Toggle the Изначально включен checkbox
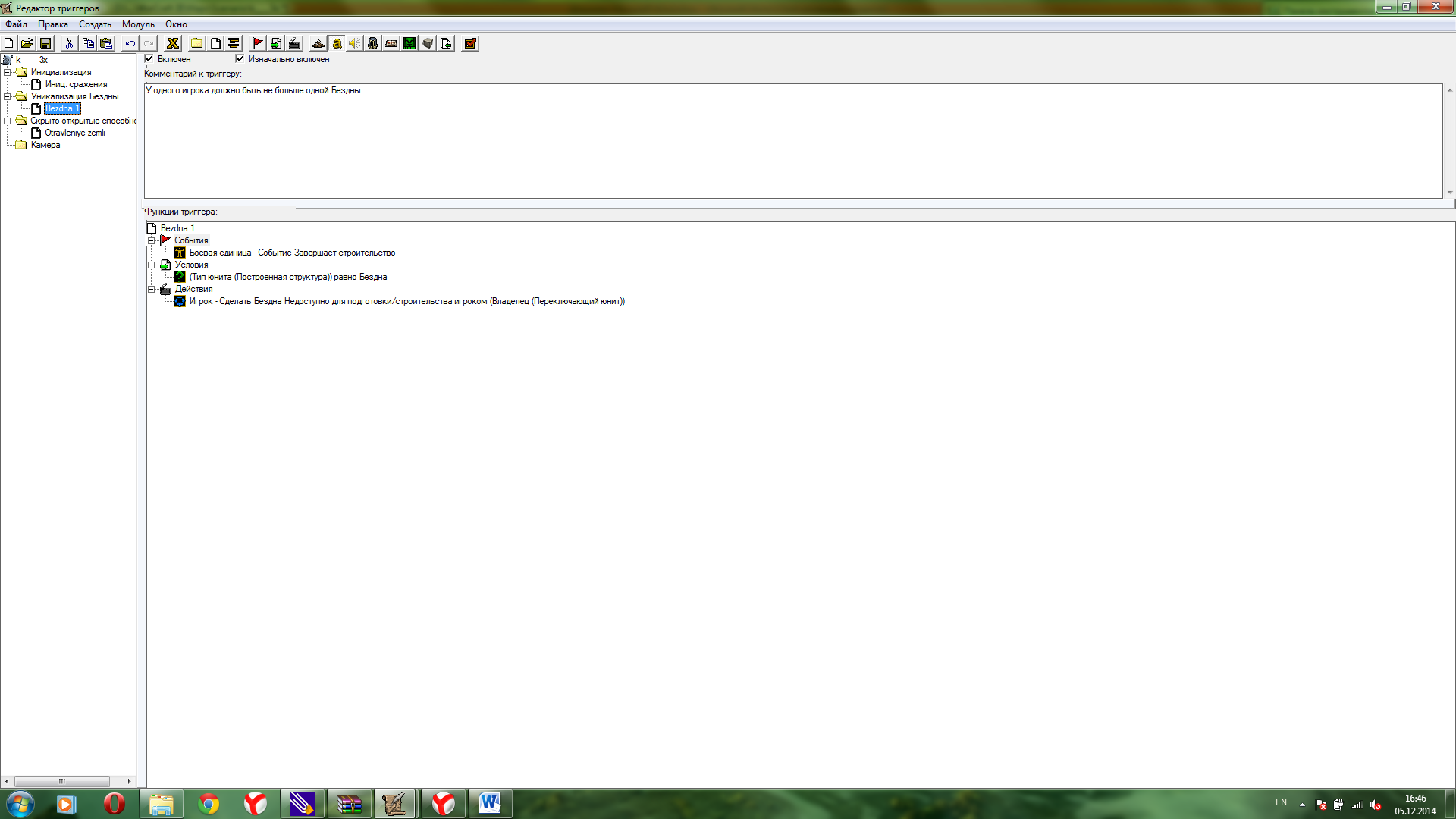This screenshot has height=819, width=1456. tap(240, 58)
